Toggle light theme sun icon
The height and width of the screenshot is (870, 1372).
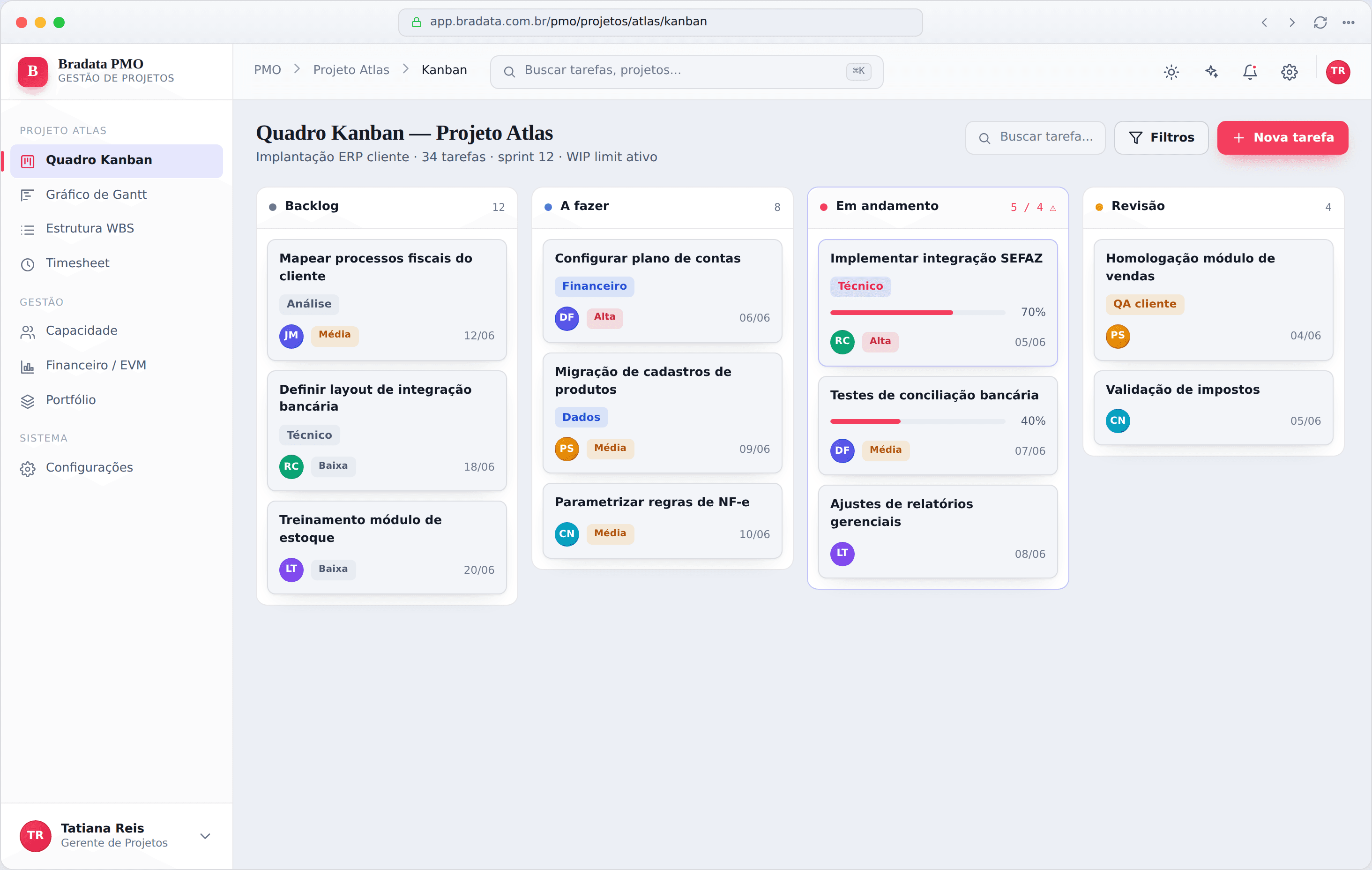coord(1171,72)
